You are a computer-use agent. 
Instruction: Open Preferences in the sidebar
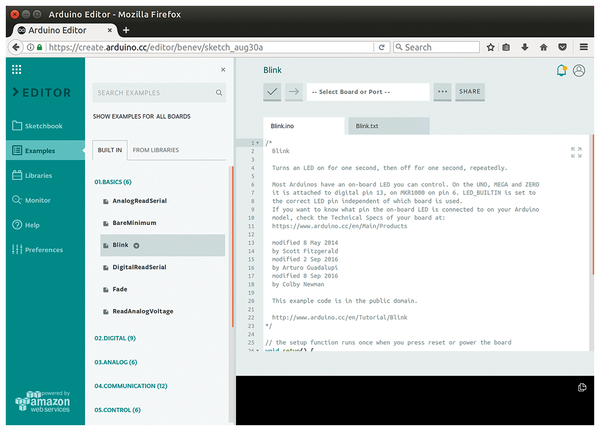[45, 250]
